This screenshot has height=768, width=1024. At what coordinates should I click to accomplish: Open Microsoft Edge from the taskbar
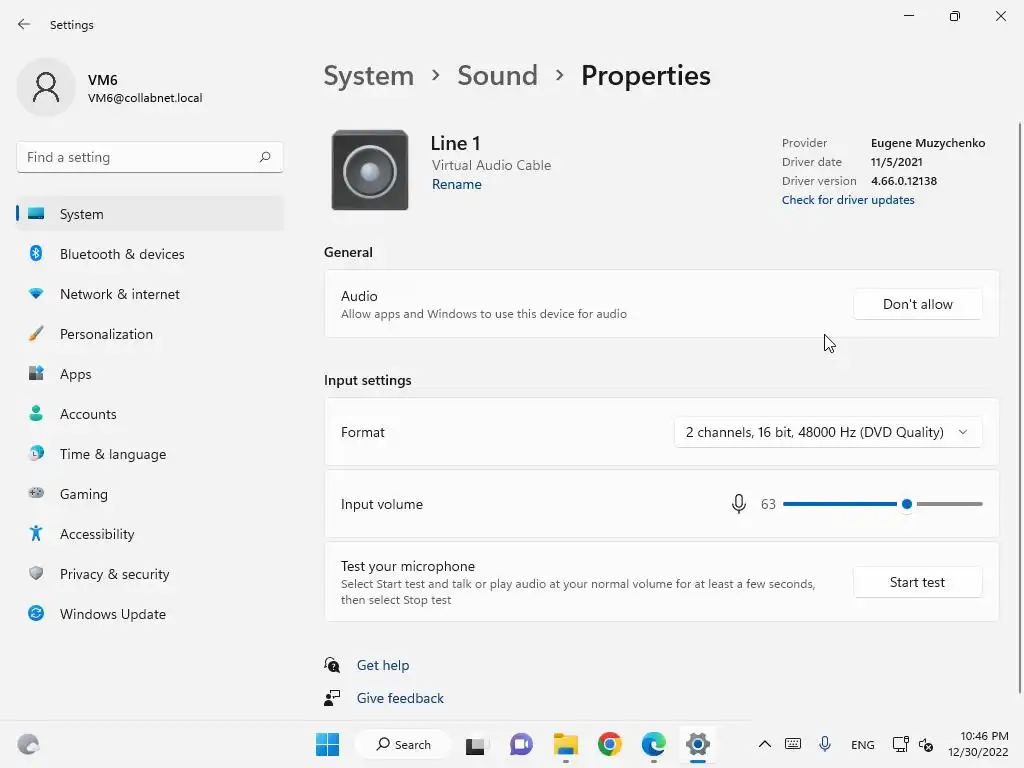pos(654,744)
